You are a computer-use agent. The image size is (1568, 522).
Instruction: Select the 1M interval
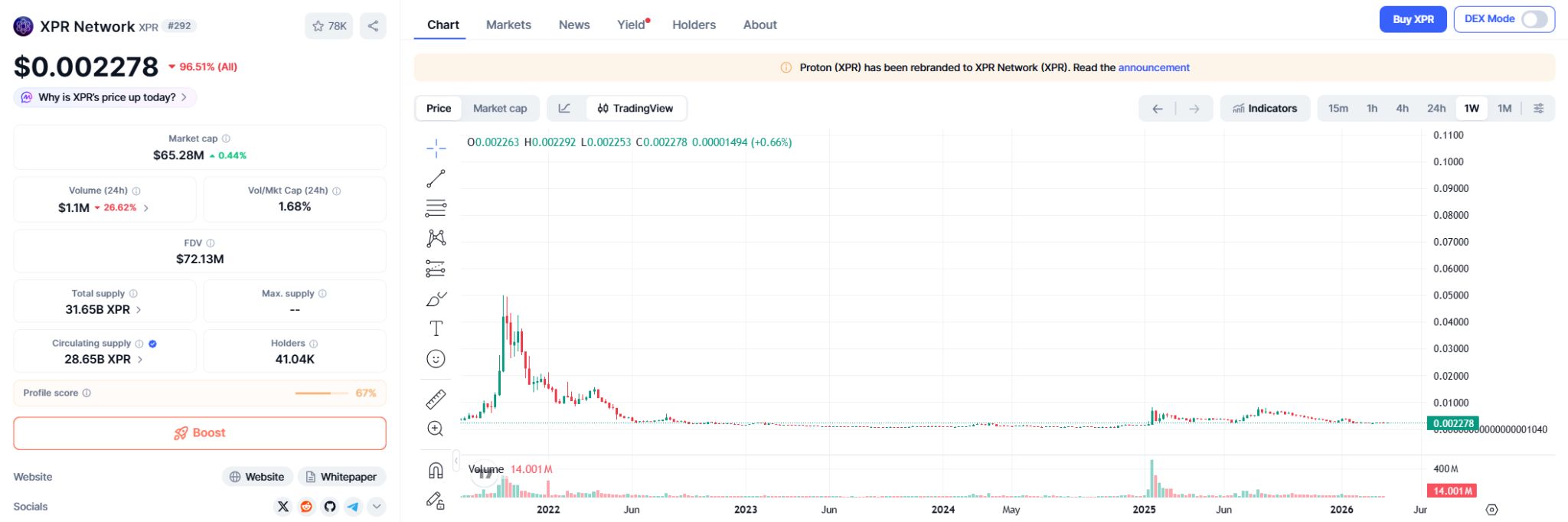1504,108
